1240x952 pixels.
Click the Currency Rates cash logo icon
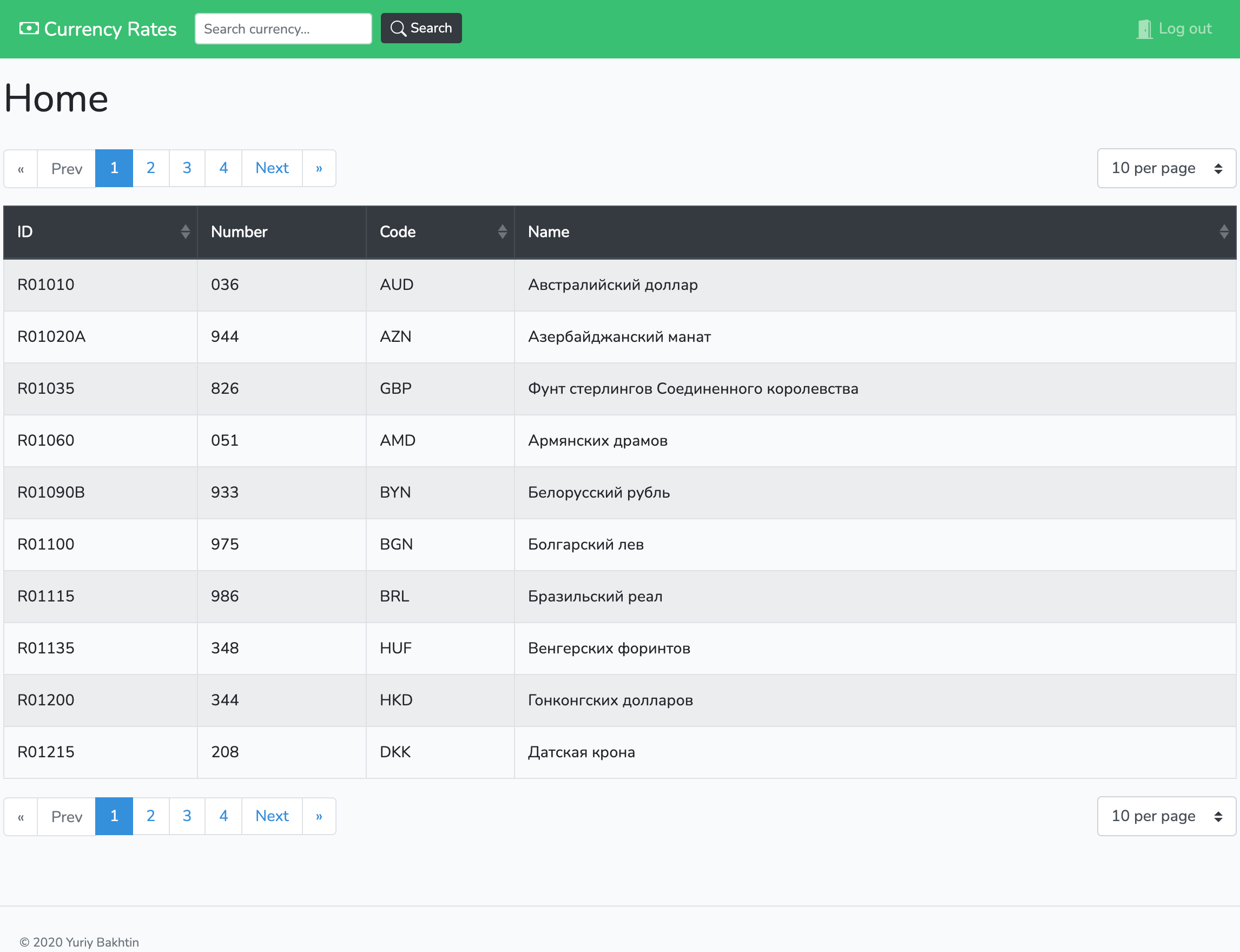coord(29,28)
